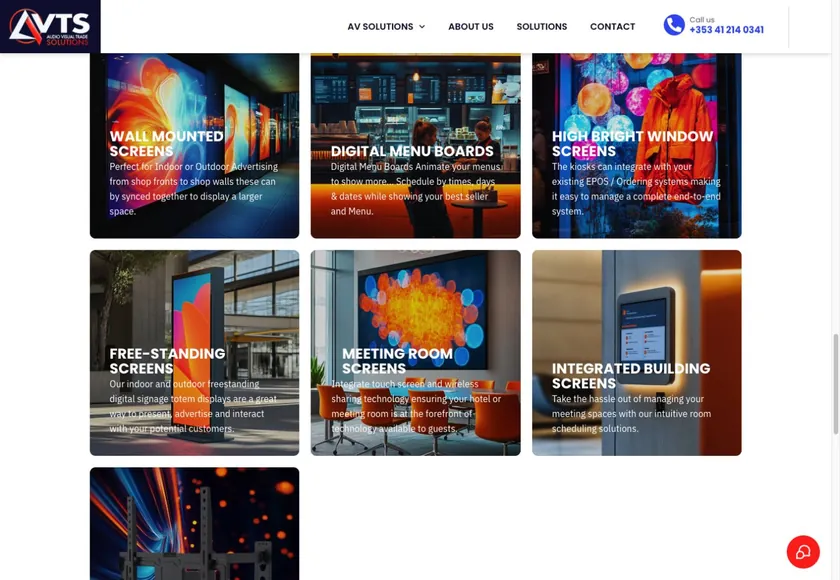The image size is (840, 580).
Task: Click the 'Call us' label text
Action: pyautogui.click(x=702, y=20)
